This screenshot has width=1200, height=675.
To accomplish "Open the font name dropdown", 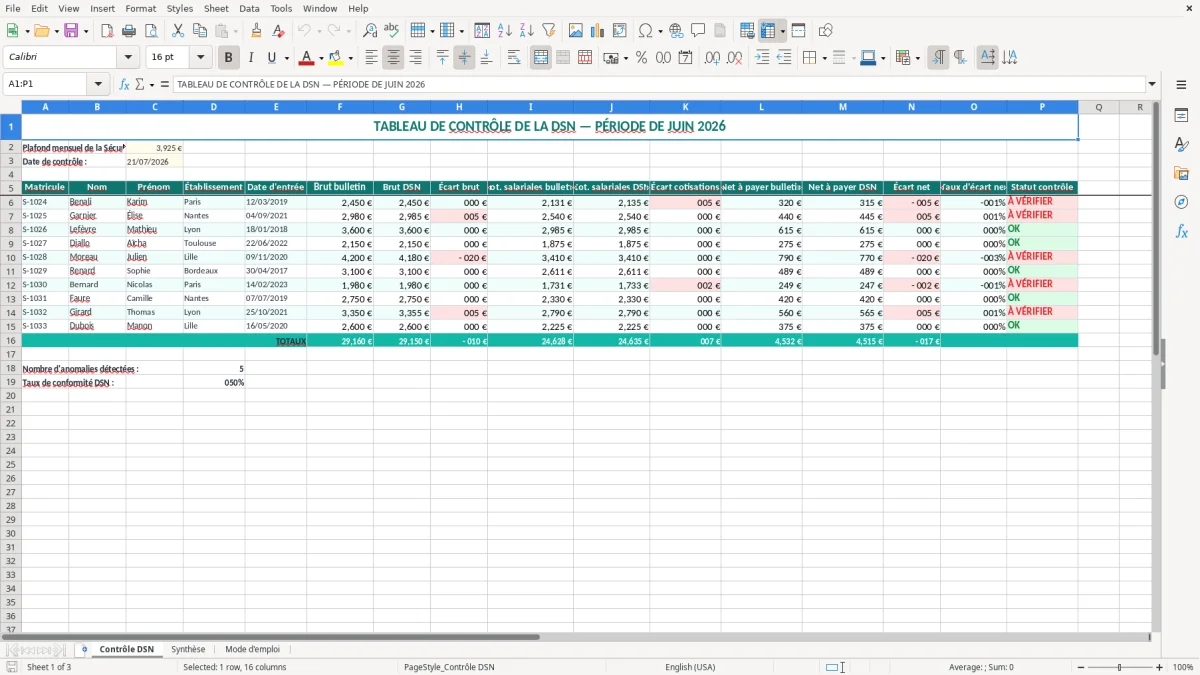I will [128, 58].
